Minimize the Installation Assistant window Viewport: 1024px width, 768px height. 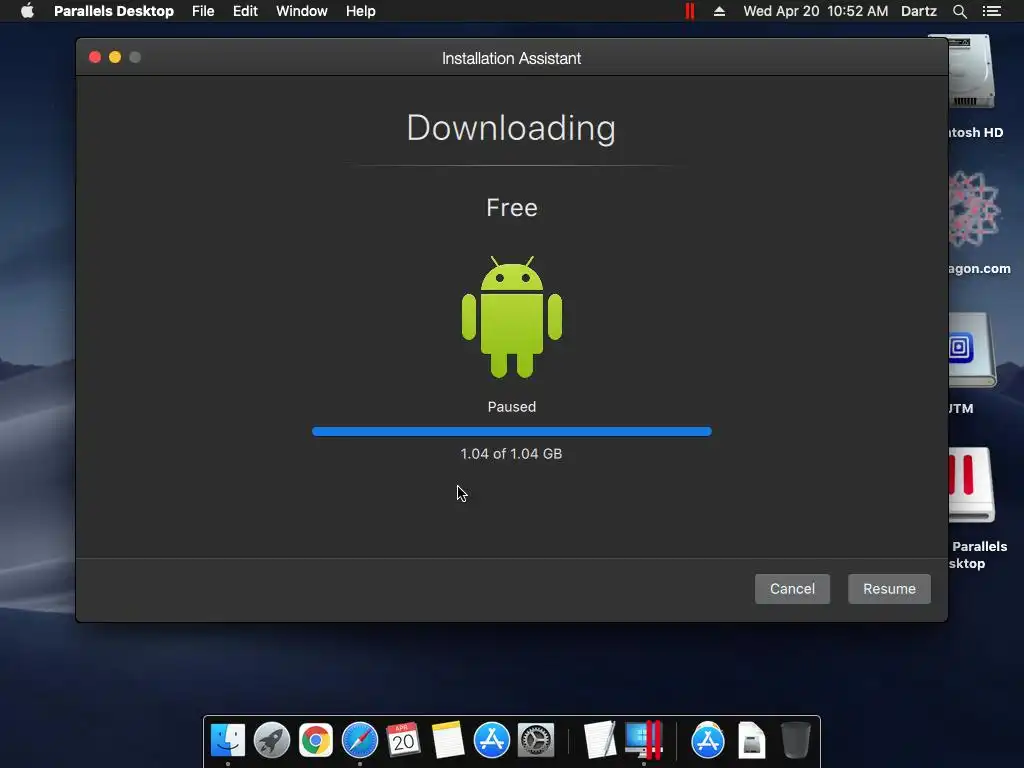[115, 57]
